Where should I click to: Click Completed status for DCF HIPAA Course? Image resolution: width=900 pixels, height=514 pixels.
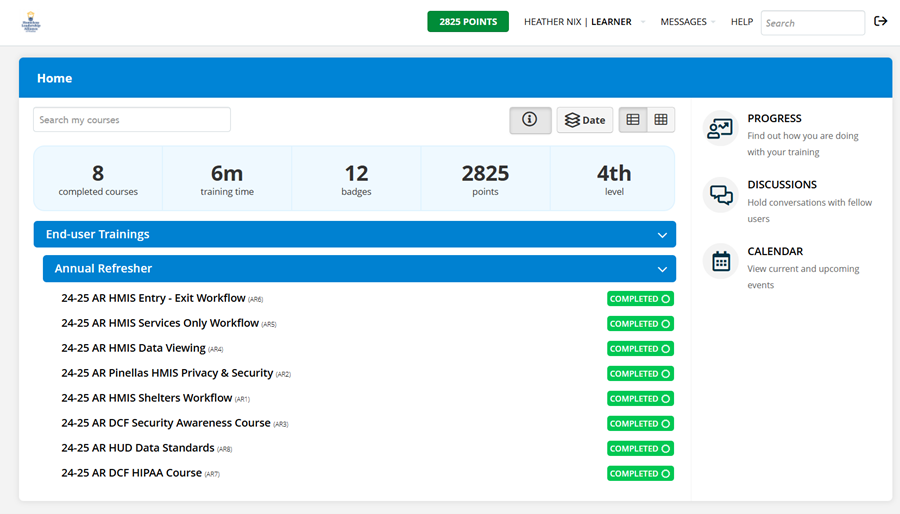tap(640, 473)
